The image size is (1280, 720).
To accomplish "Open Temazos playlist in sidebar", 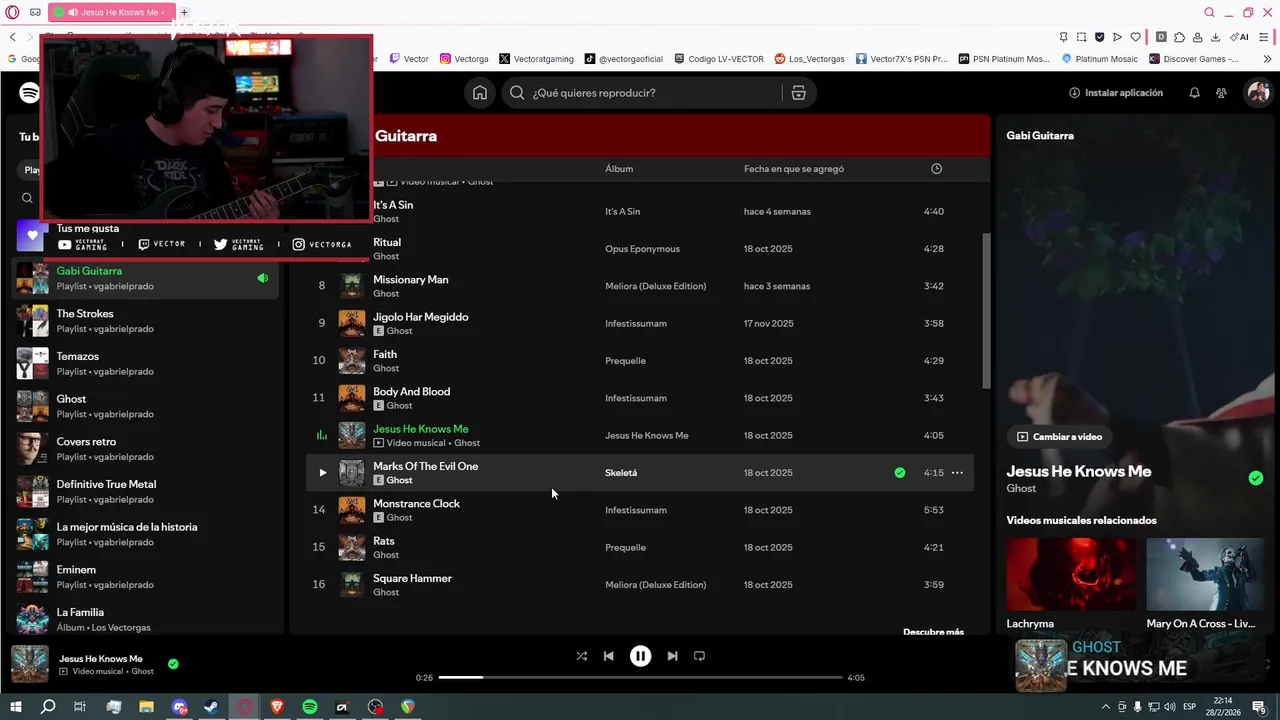I will [145, 364].
